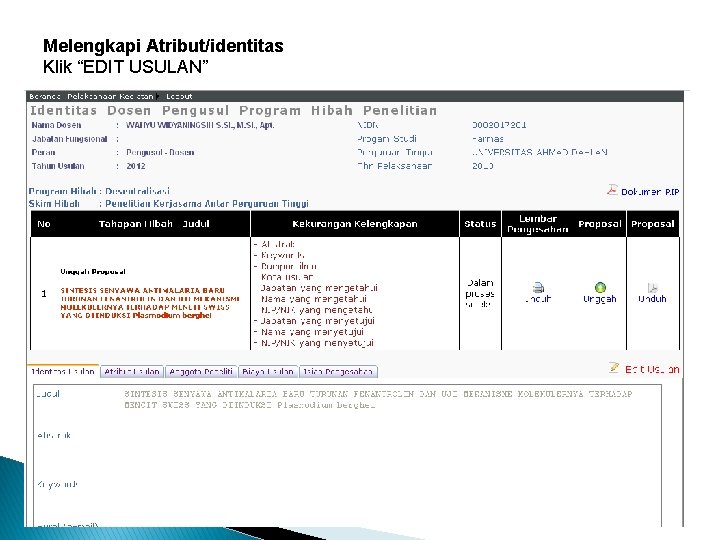
Task: Click the Unggah link under Proposal
Action: pyautogui.click(x=599, y=299)
